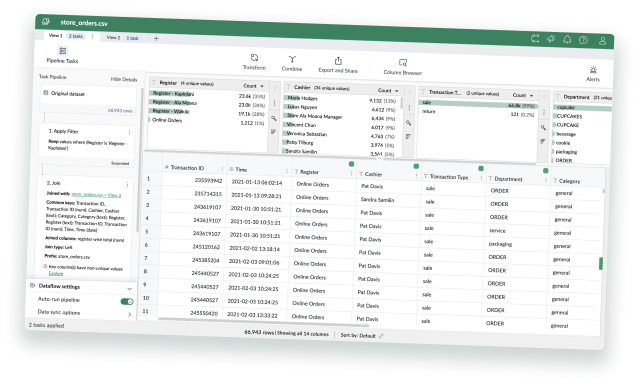Click the Pipeline Tasks icon

[x=63, y=51]
